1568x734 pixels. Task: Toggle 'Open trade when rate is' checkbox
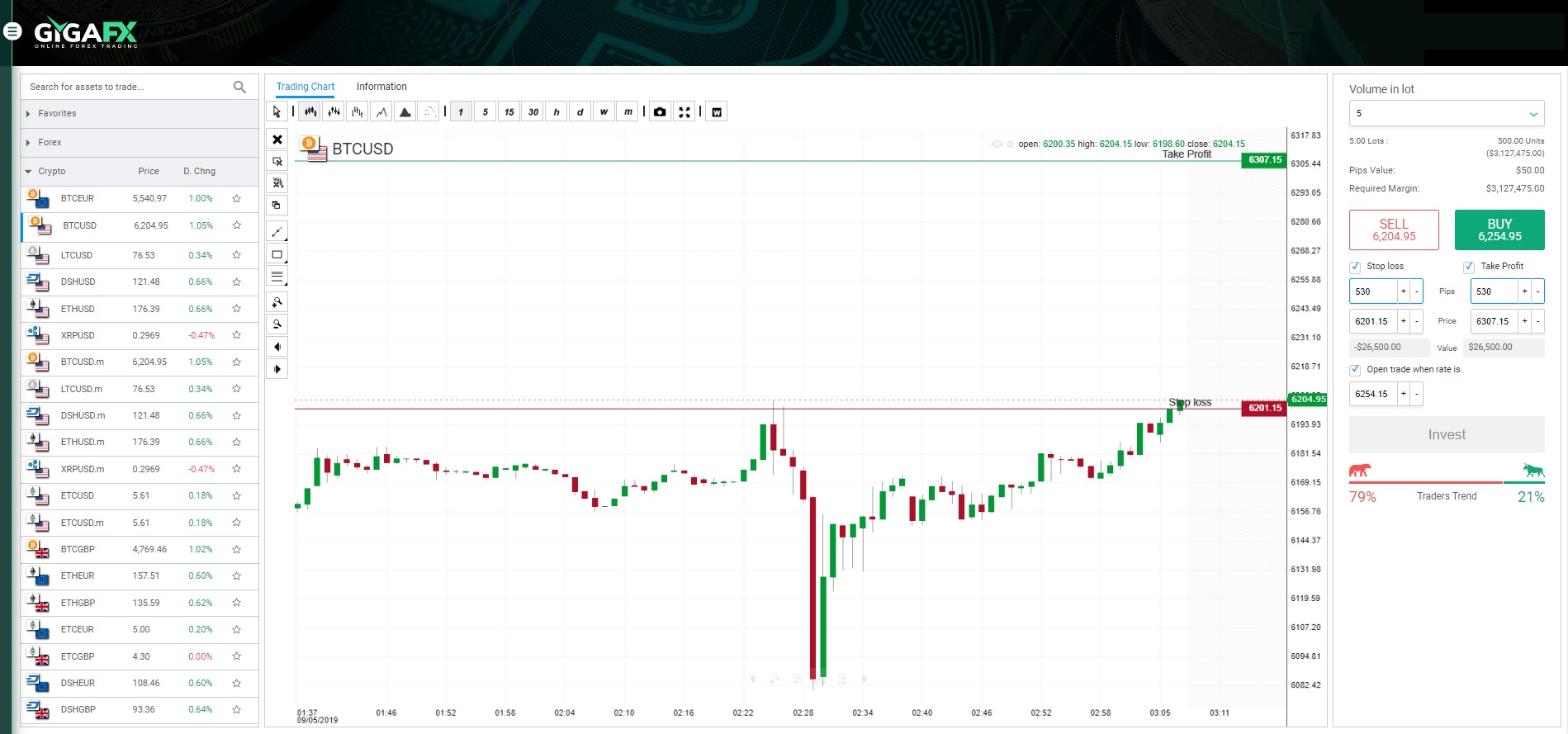tap(1355, 370)
